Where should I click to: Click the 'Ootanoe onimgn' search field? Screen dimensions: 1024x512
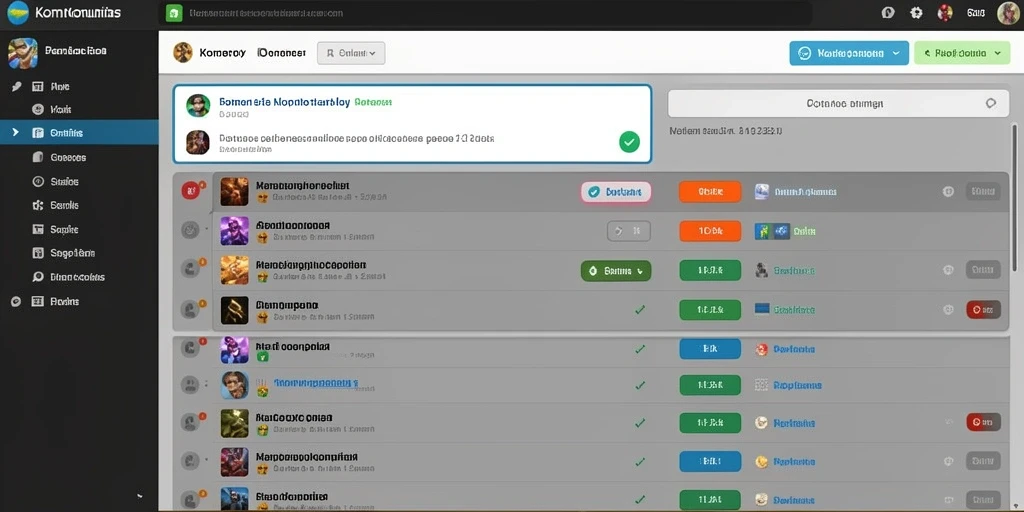click(x=839, y=103)
